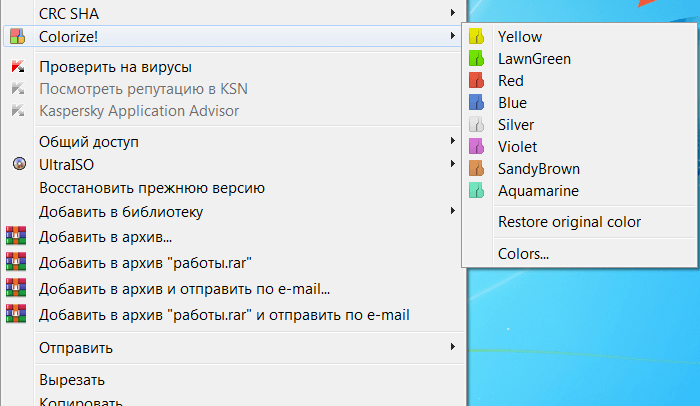Expand the Добавить в библиотеку submenu arrow
Image resolution: width=700 pixels, height=406 pixels.
point(453,210)
